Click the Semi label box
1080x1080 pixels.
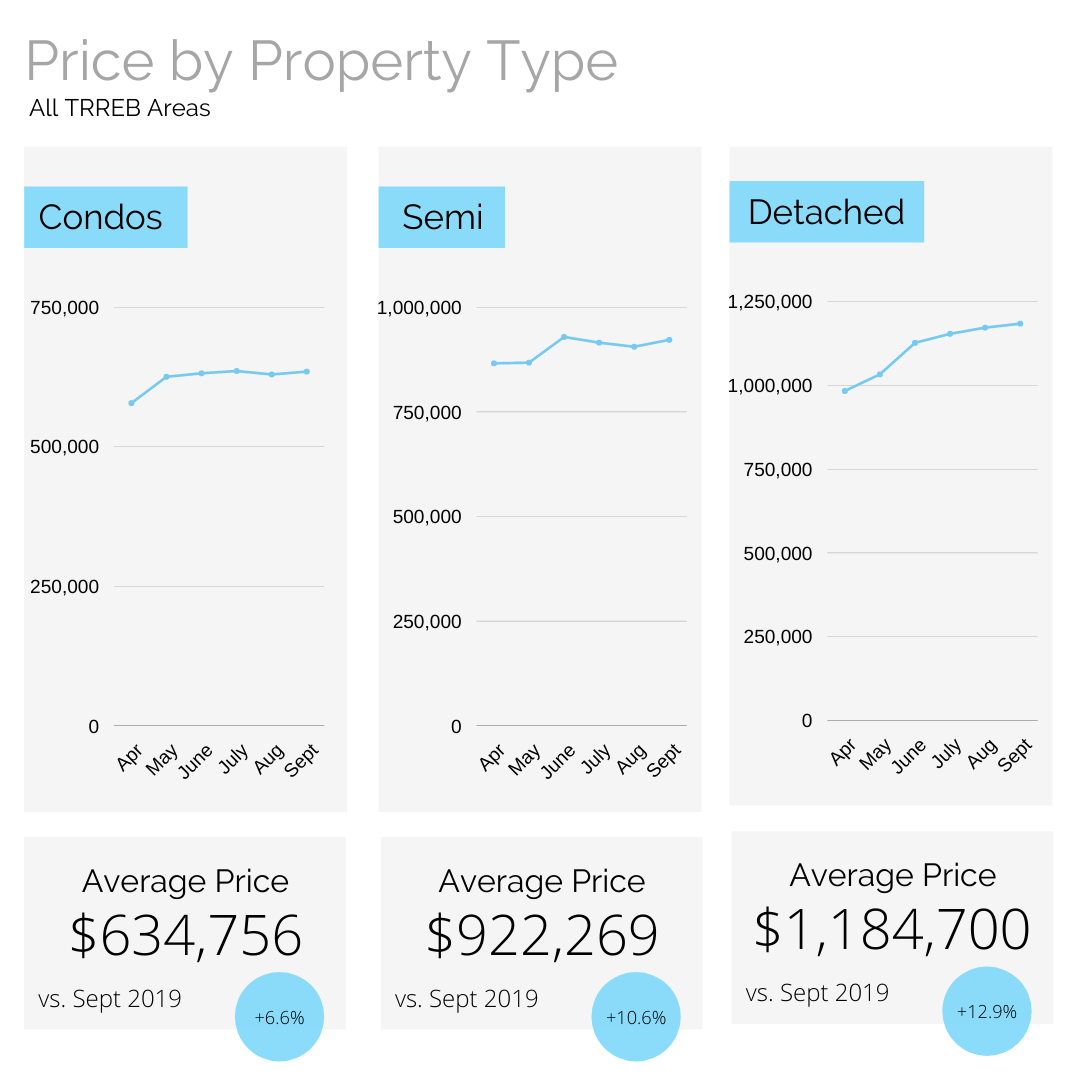click(x=441, y=217)
